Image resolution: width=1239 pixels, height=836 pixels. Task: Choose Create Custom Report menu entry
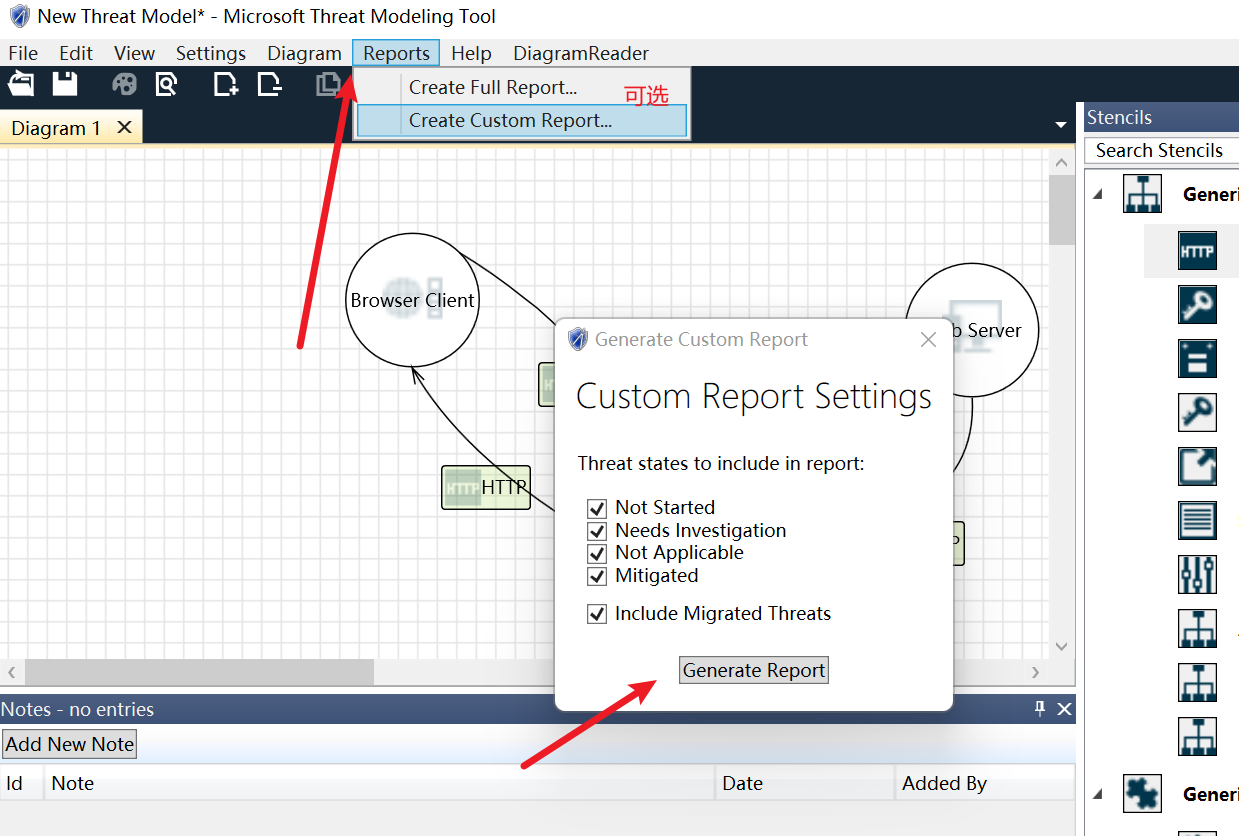pyautogui.click(x=521, y=120)
